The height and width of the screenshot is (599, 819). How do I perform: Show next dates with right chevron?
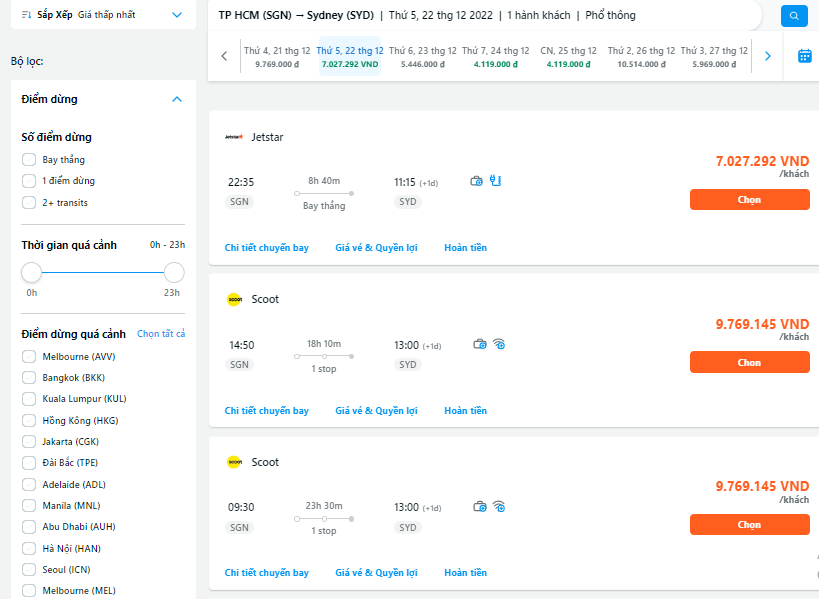click(x=767, y=56)
